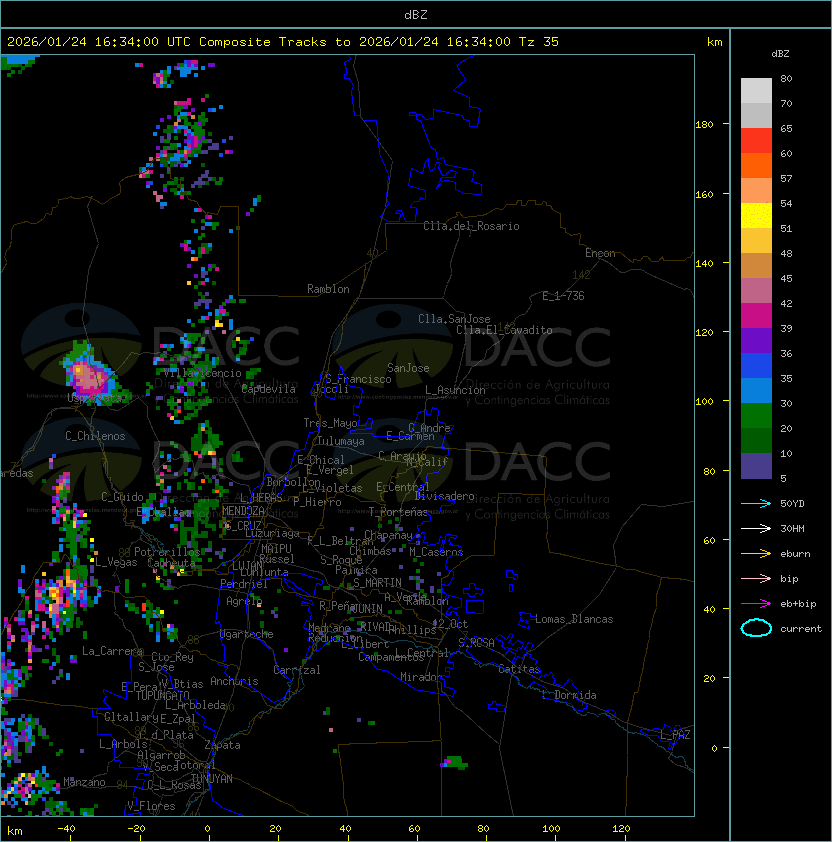Click the Encon map label
The image size is (832, 842).
coord(600,253)
